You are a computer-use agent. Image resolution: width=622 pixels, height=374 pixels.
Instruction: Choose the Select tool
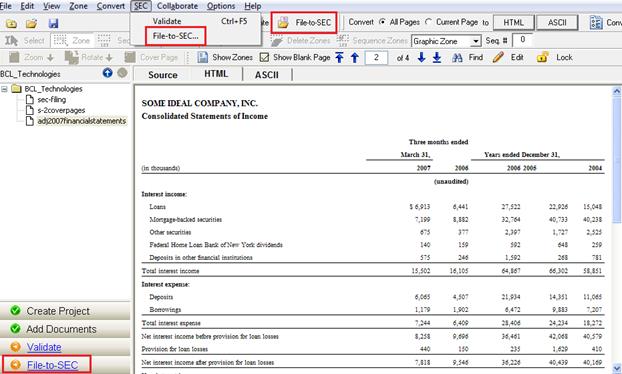click(25, 40)
